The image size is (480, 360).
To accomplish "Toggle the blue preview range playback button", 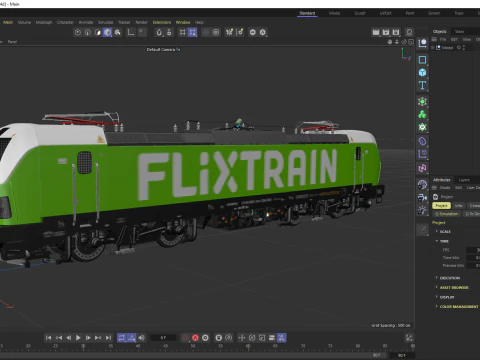I will click(x=132, y=338).
